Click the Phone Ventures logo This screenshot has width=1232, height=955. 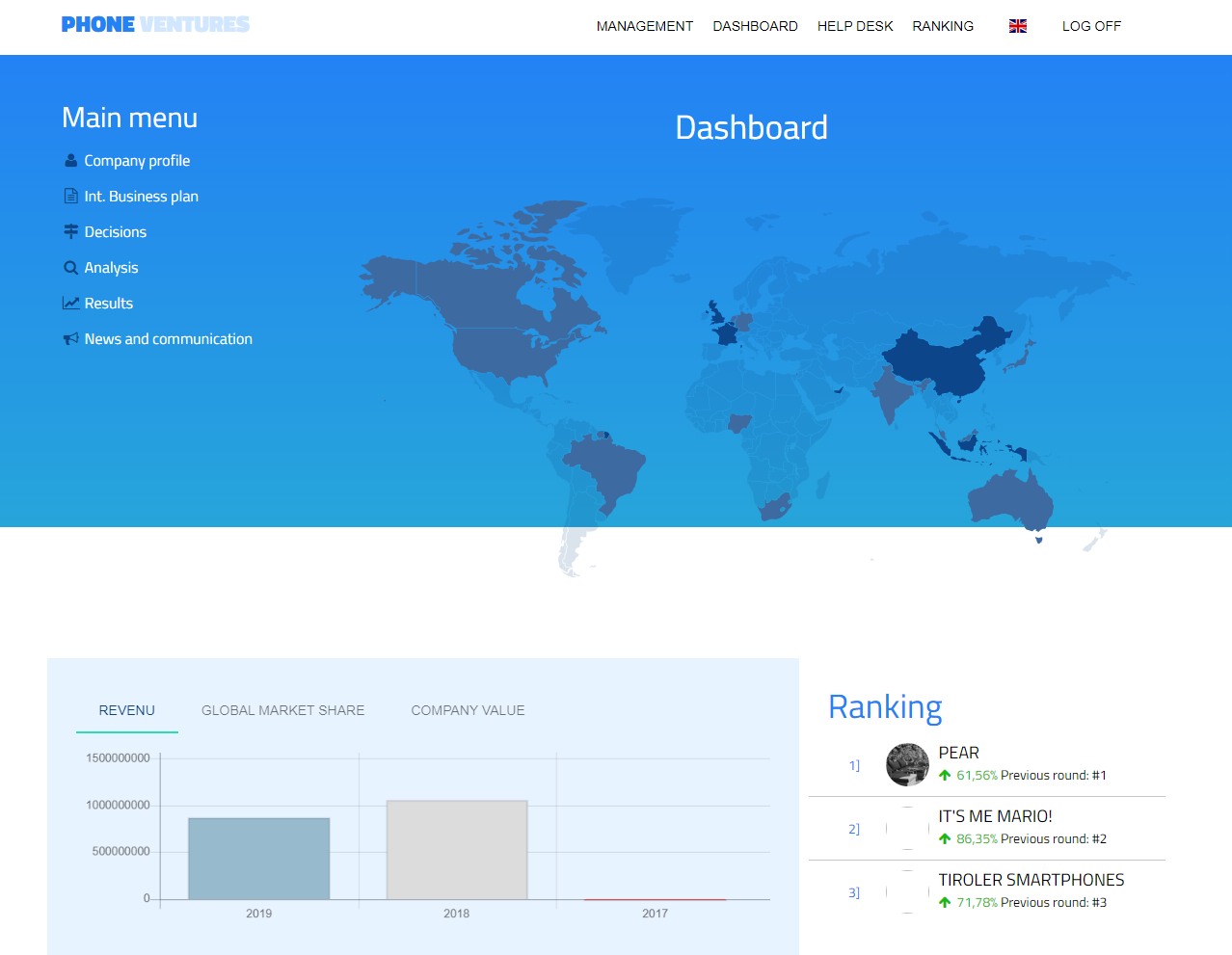tap(155, 25)
